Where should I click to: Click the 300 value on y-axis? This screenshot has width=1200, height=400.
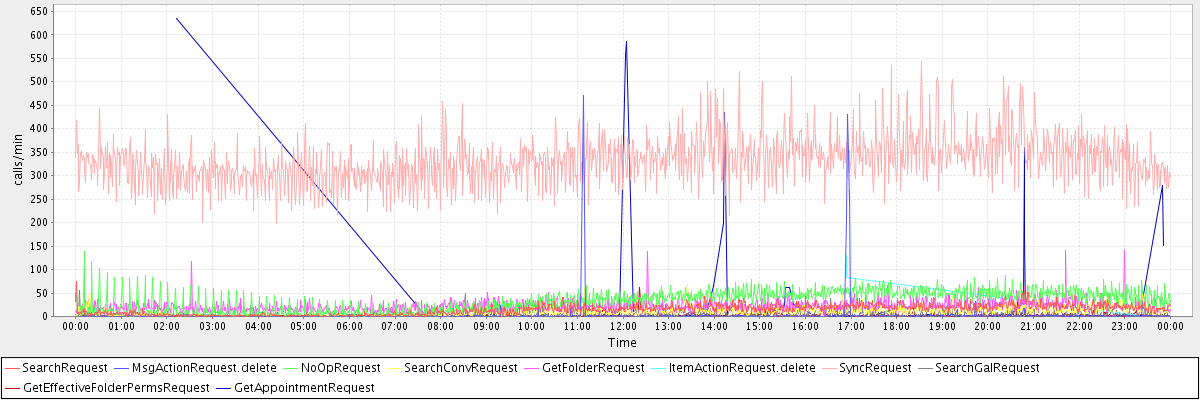coord(40,175)
